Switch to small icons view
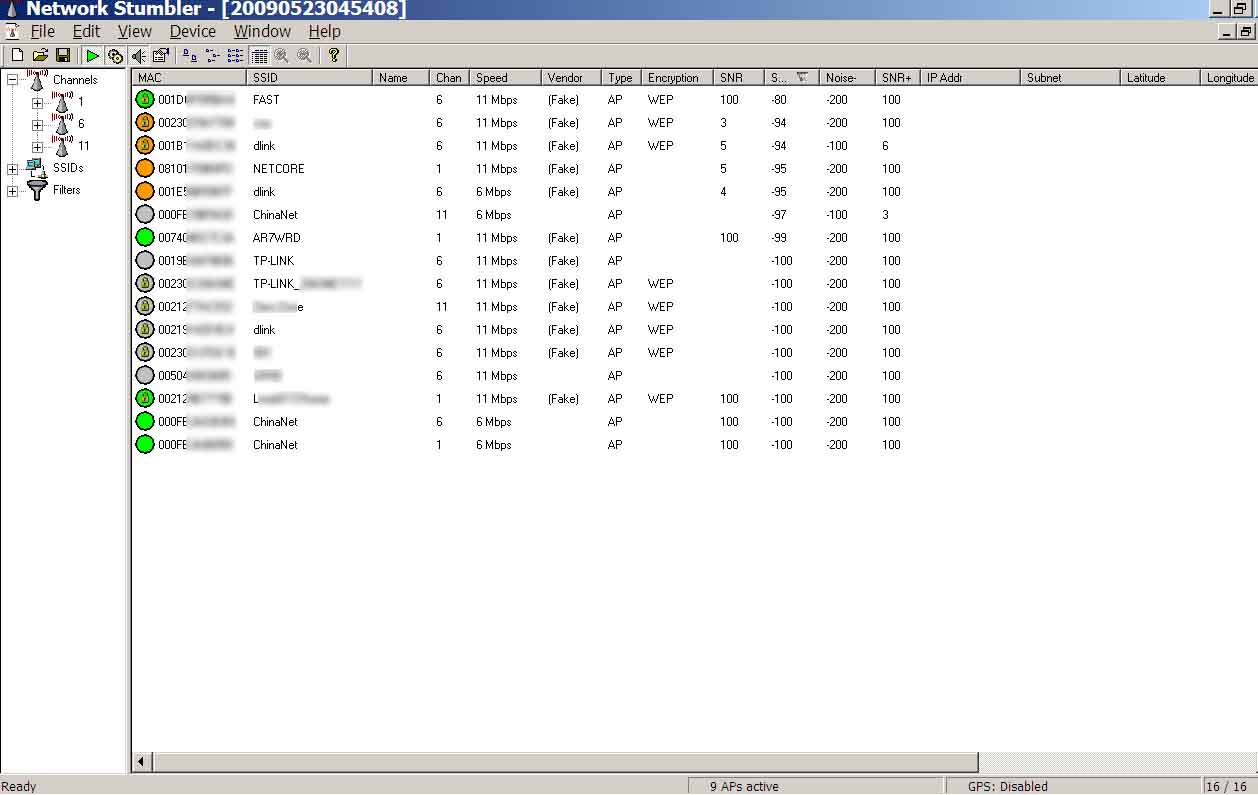 coord(213,56)
